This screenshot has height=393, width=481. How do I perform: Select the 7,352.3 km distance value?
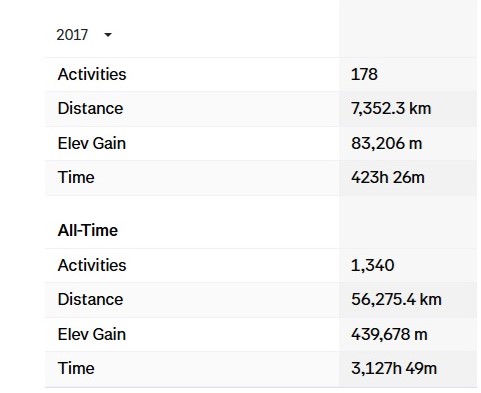click(x=391, y=108)
